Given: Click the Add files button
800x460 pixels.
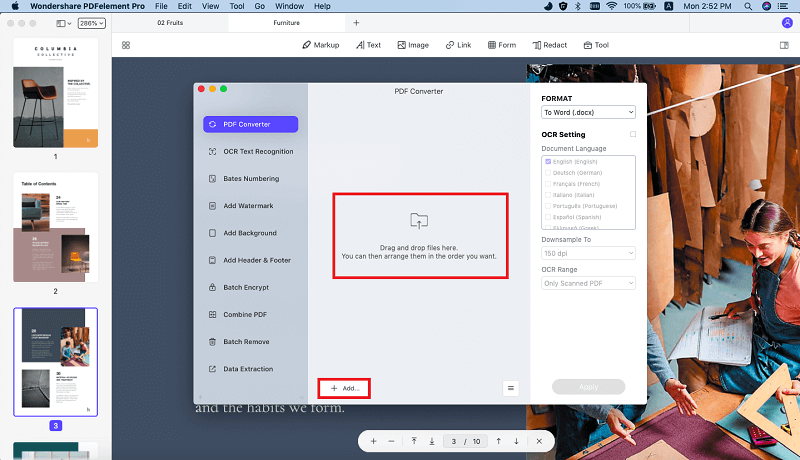Looking at the screenshot, I should pos(344,388).
